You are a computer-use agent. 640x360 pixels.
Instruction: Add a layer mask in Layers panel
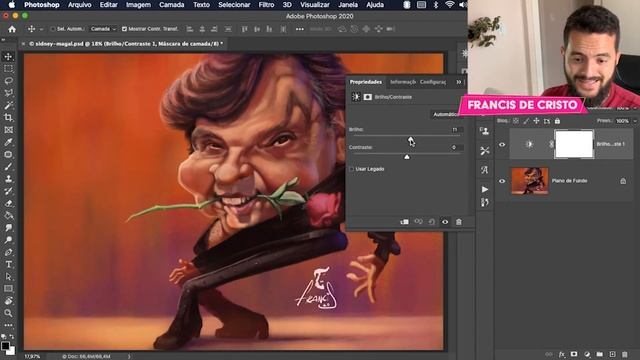coord(574,354)
